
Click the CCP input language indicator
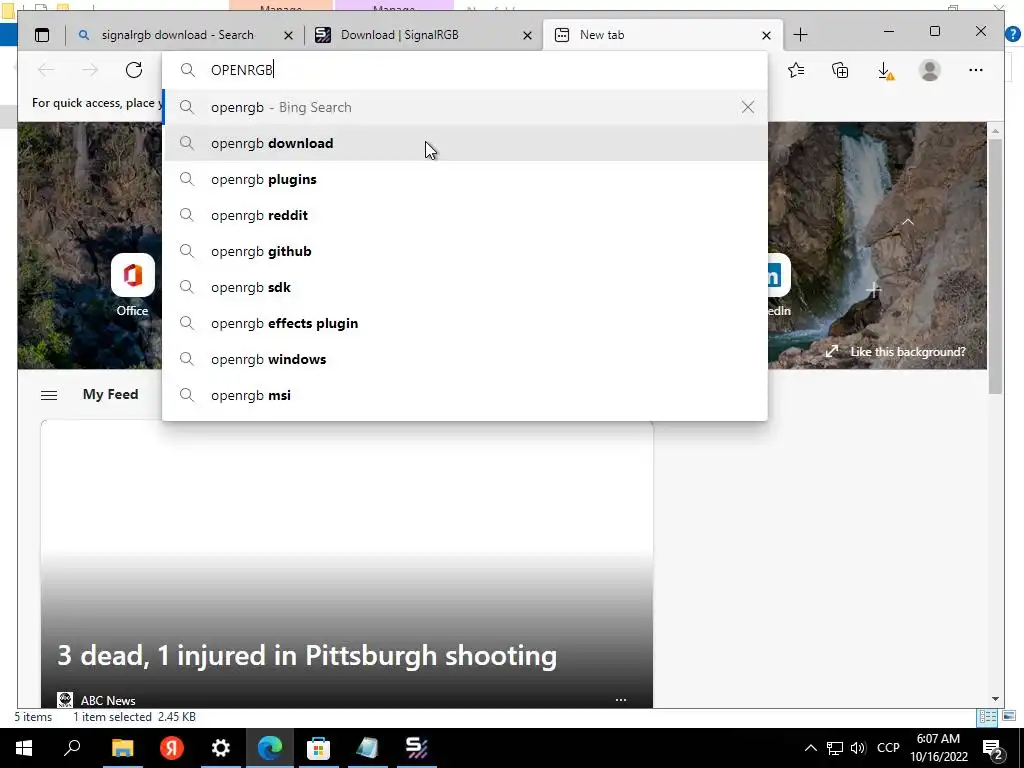[888, 748]
